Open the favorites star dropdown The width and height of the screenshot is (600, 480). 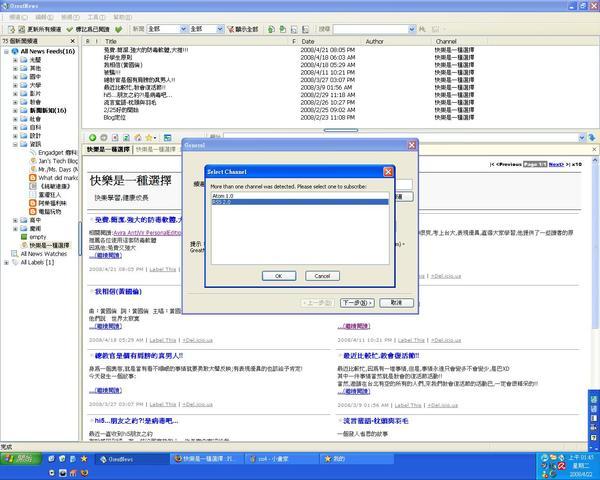coord(151,138)
